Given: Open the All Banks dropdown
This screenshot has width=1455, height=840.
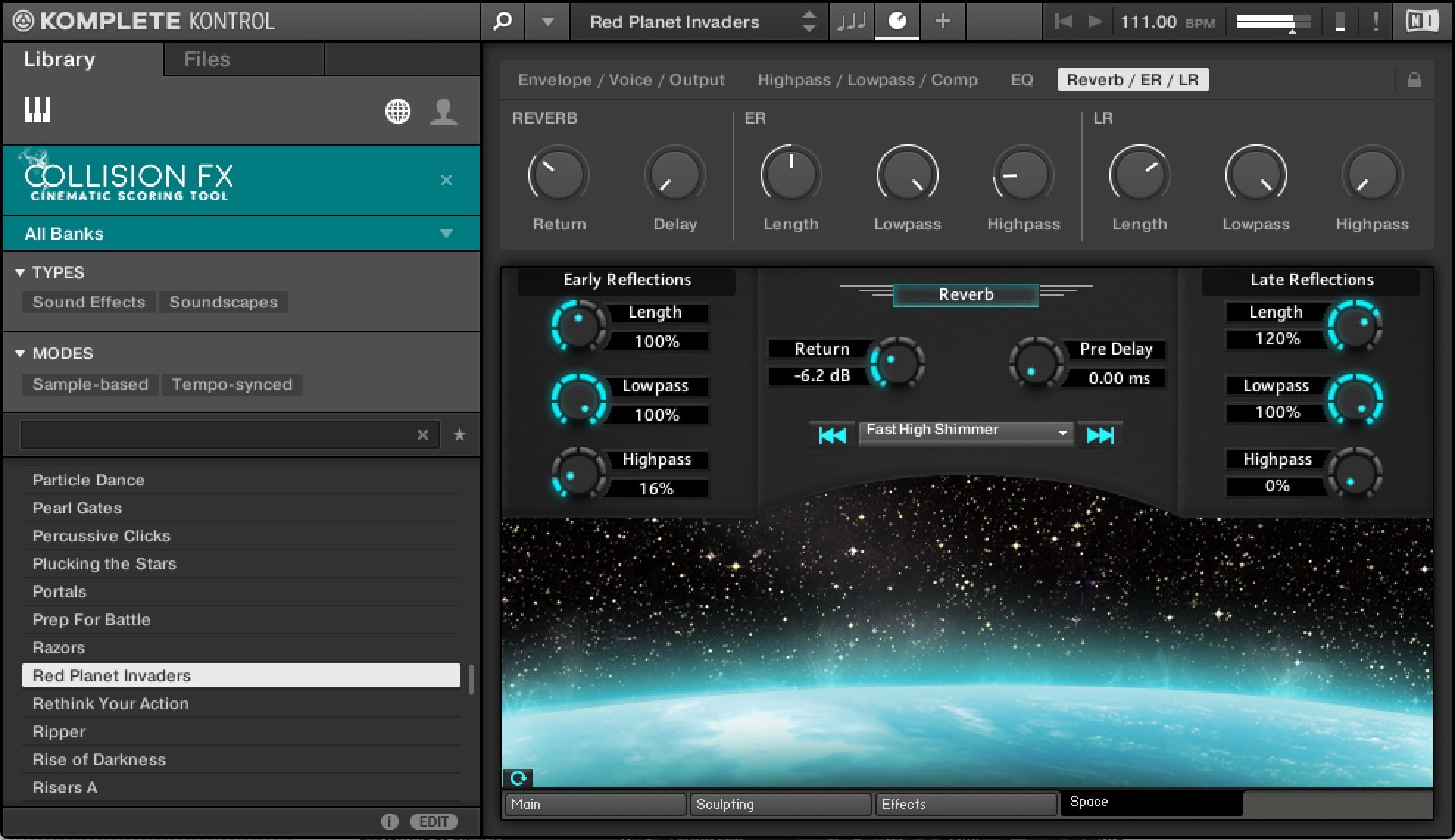Looking at the screenshot, I should 241,234.
